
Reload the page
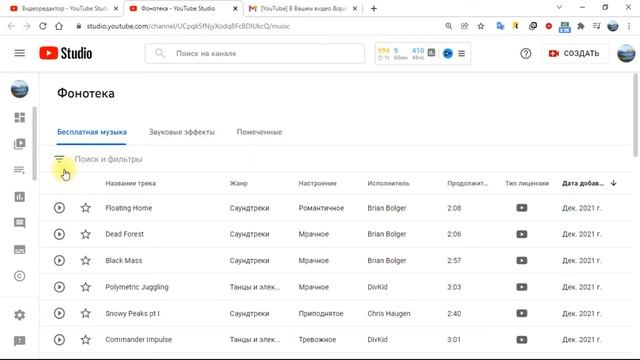pyautogui.click(x=42, y=26)
